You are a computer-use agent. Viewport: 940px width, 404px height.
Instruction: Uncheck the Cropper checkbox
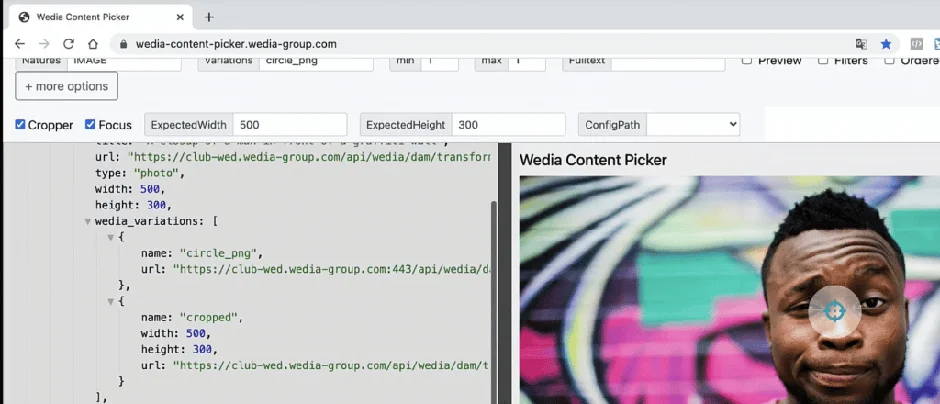coord(20,124)
